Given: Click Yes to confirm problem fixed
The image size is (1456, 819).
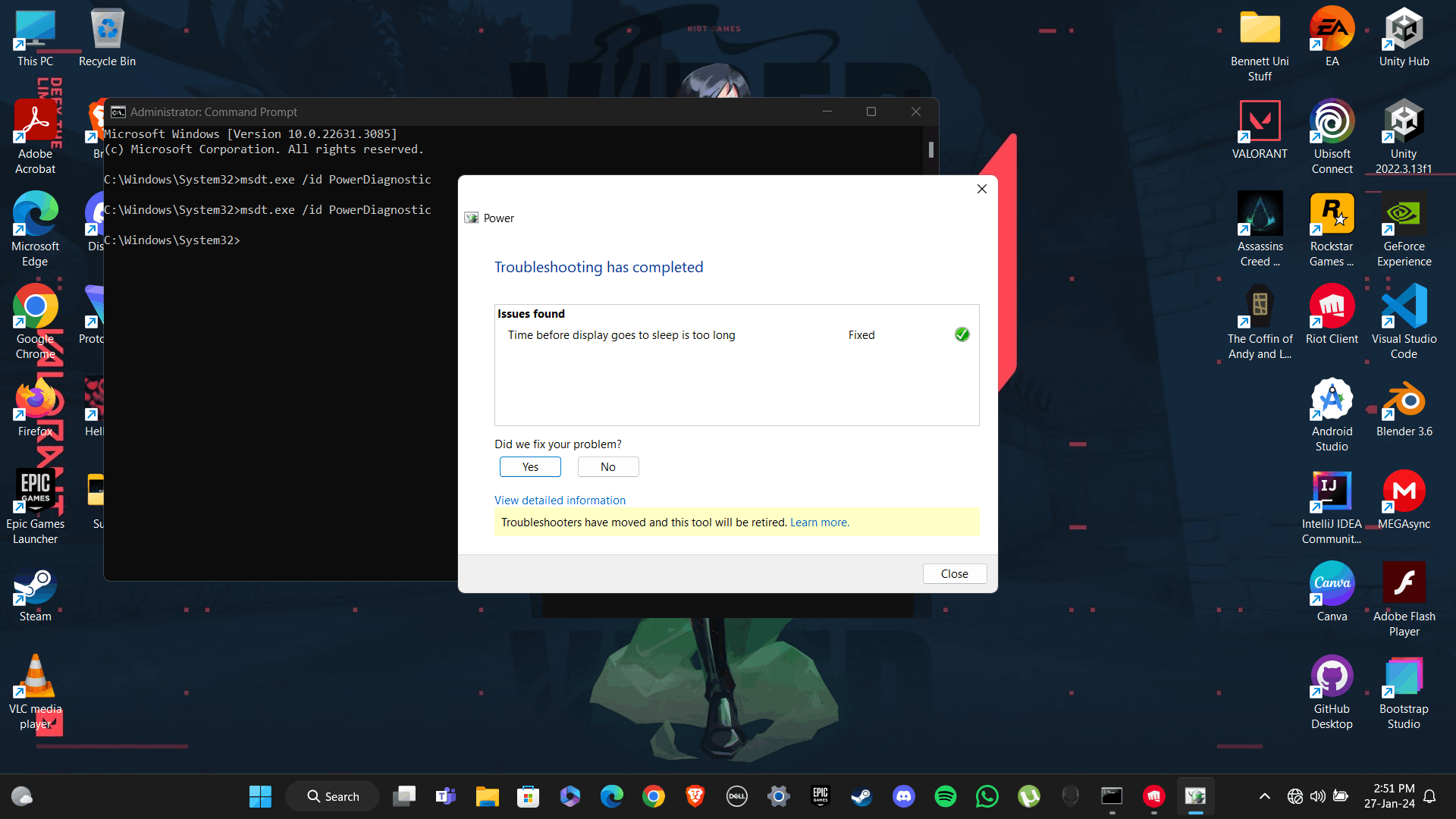Looking at the screenshot, I should (530, 467).
